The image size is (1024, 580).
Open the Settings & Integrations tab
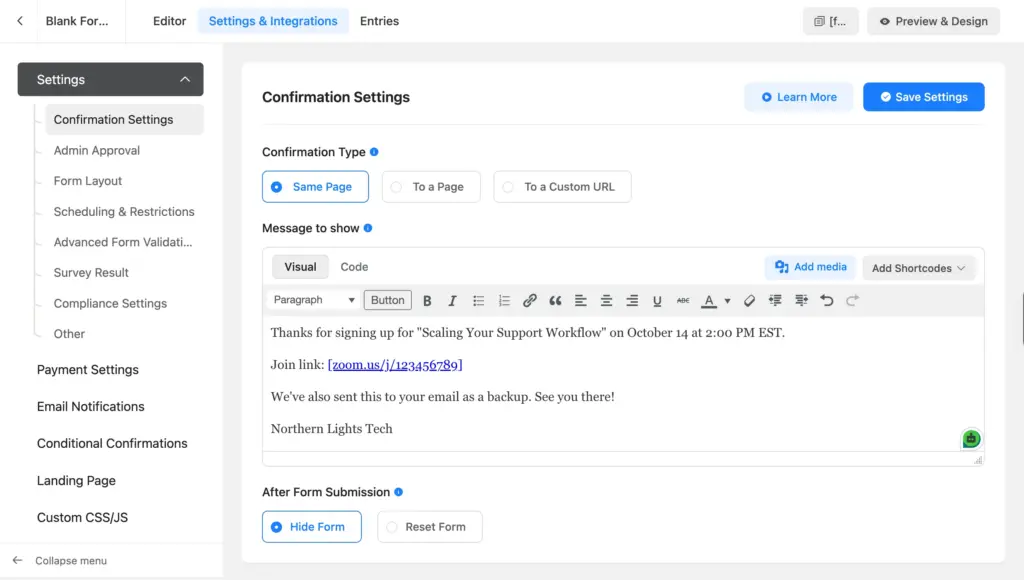(x=273, y=21)
